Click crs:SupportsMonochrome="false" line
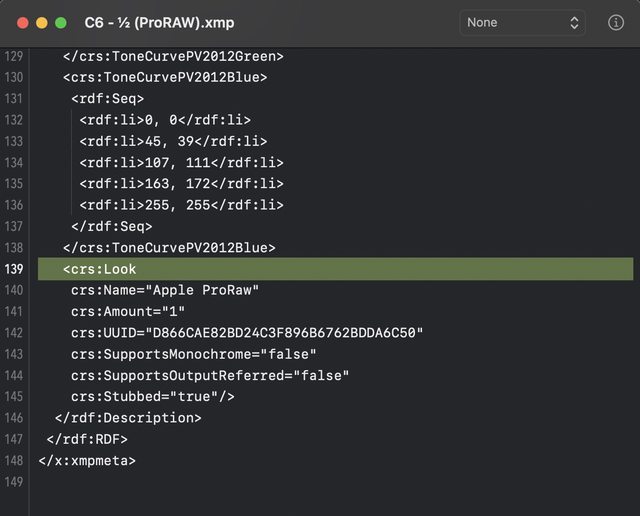The height and width of the screenshot is (516, 640). tap(193, 354)
